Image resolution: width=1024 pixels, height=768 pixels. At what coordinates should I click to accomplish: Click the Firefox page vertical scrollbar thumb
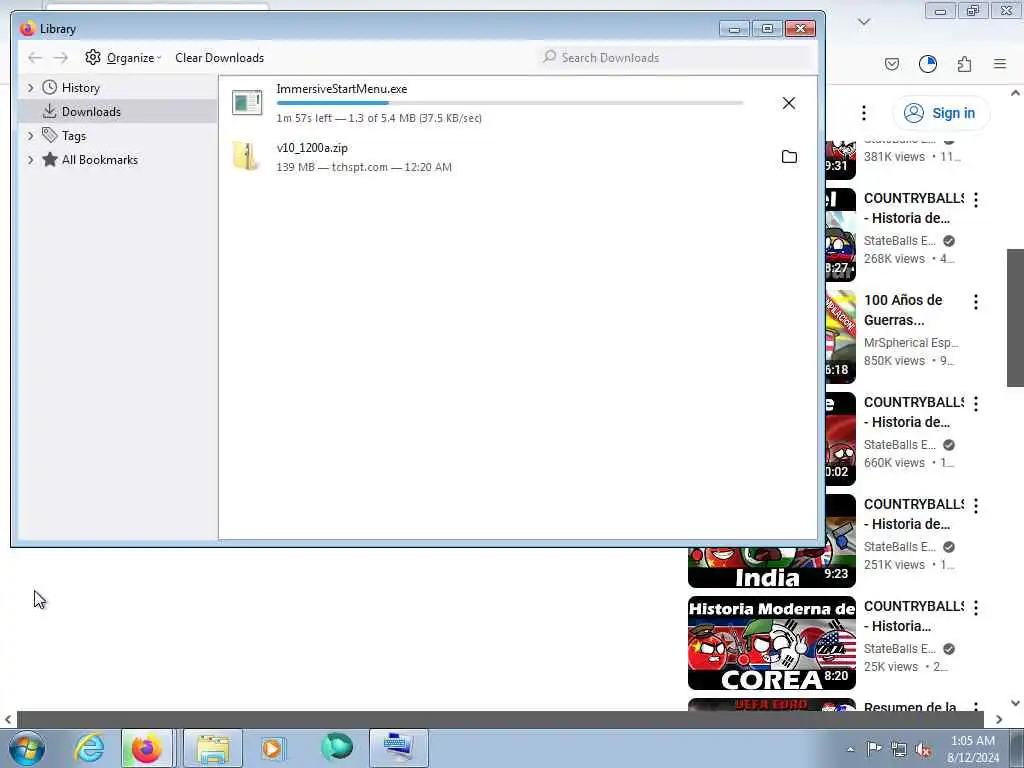pos(1015,317)
